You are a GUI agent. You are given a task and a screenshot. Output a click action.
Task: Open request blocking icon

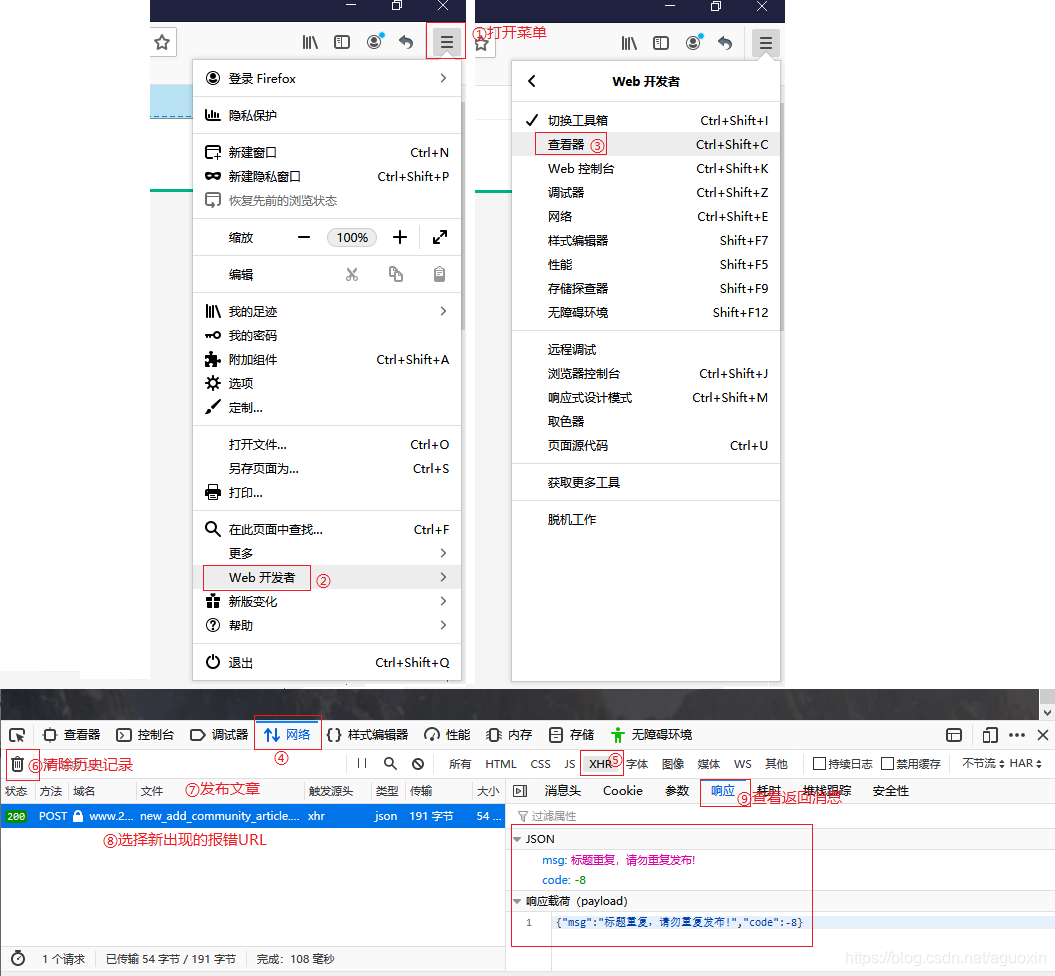pyautogui.click(x=418, y=763)
